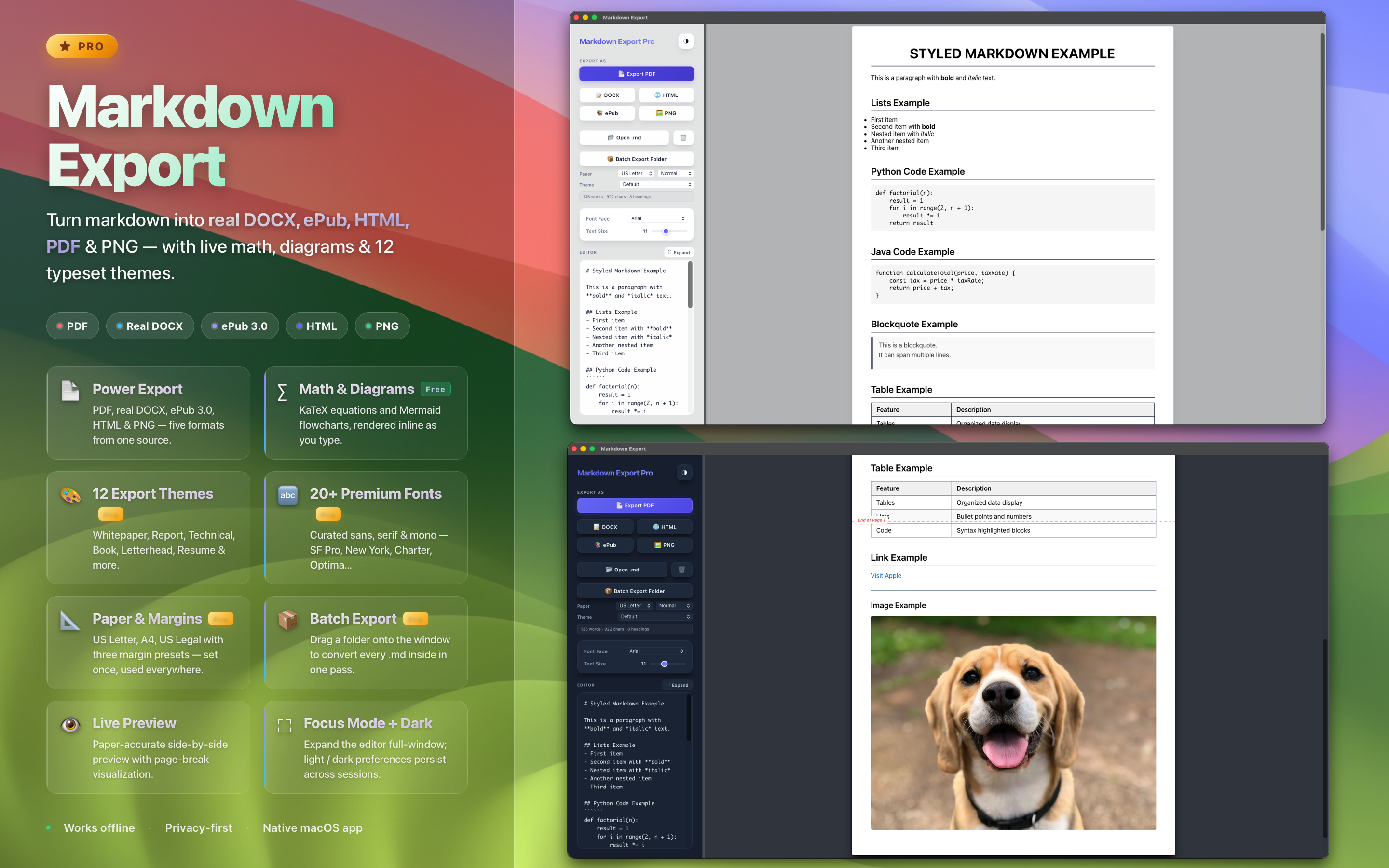Viewport: 1389px width, 868px height.
Task: Export as PNG in the dark window
Action: [x=664, y=545]
